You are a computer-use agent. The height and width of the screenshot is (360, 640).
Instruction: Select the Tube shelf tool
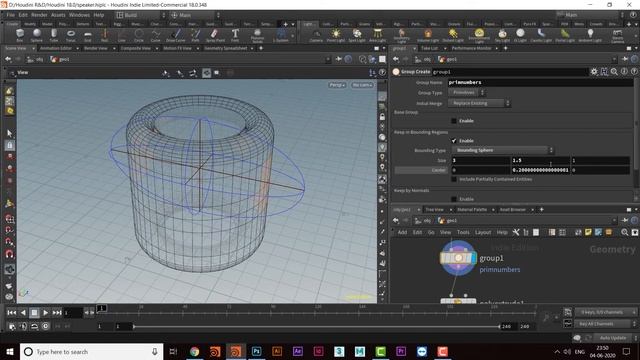pyautogui.click(x=54, y=35)
